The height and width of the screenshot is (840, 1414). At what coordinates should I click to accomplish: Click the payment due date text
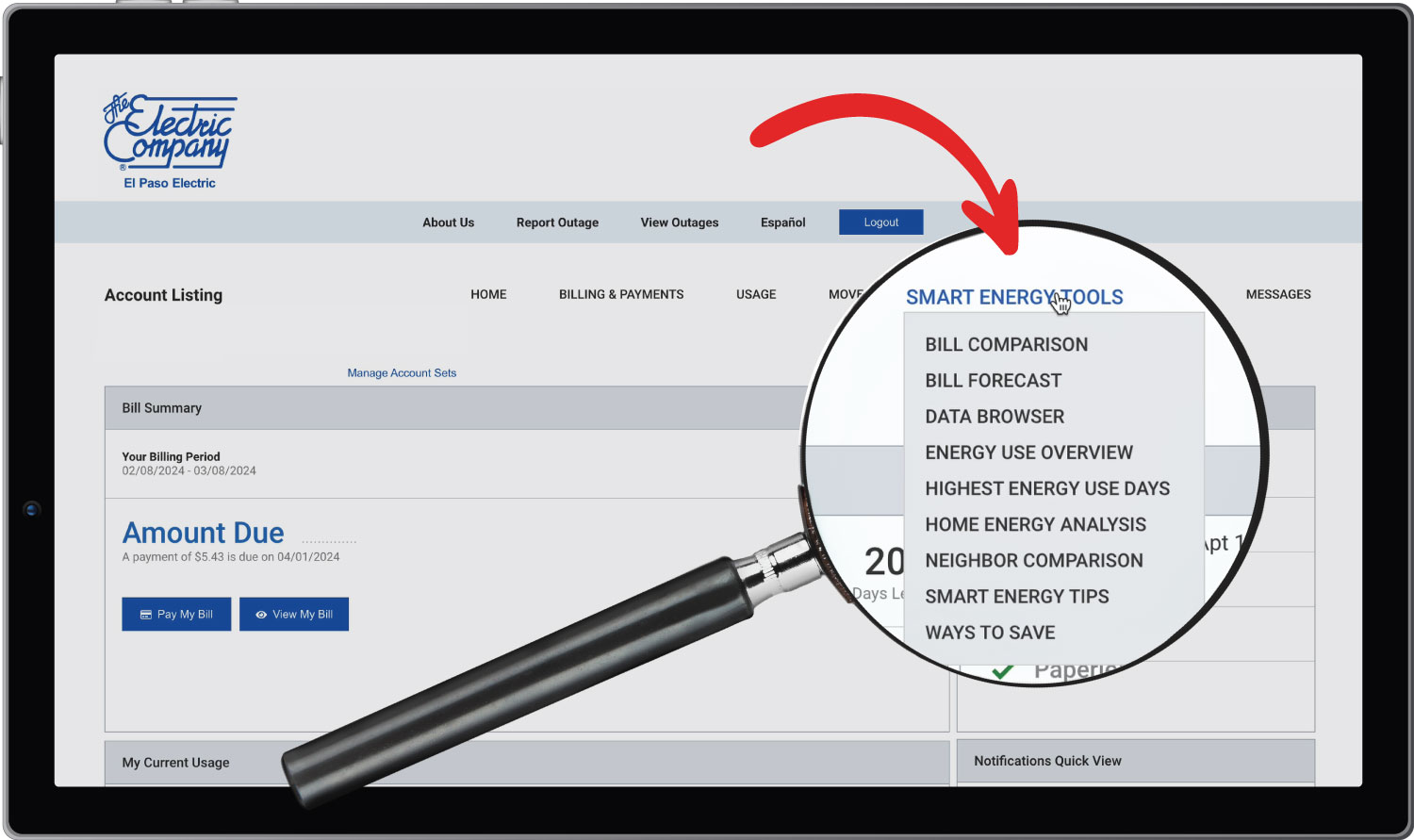[231, 556]
